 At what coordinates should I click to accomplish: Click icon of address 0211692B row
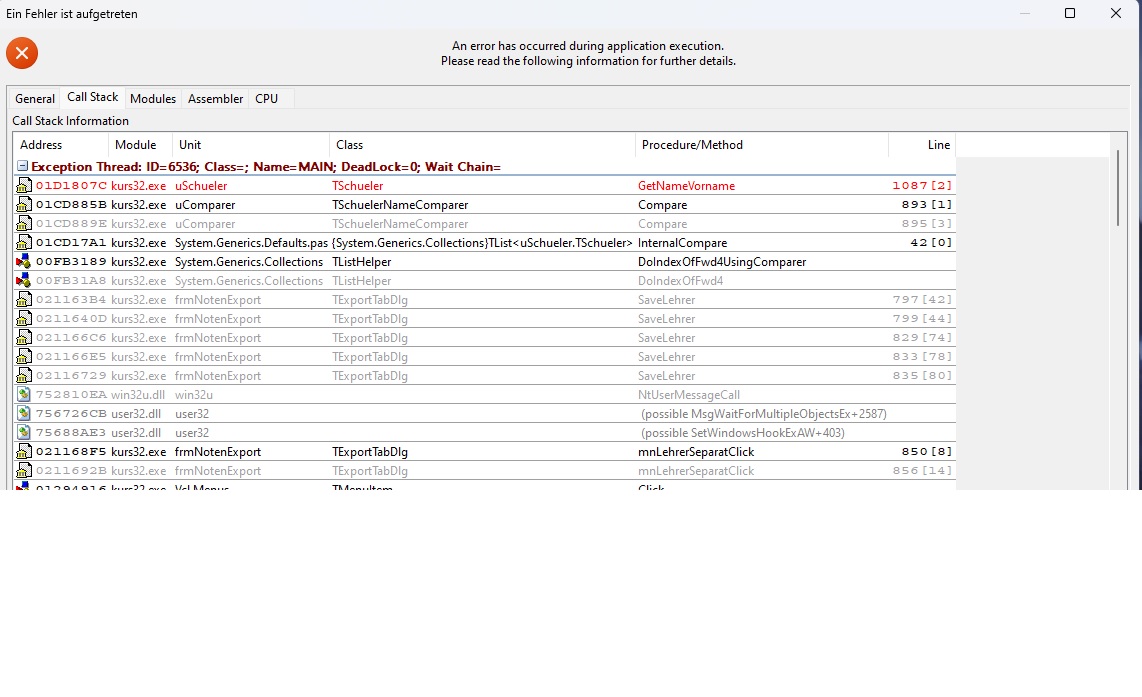(x=24, y=470)
